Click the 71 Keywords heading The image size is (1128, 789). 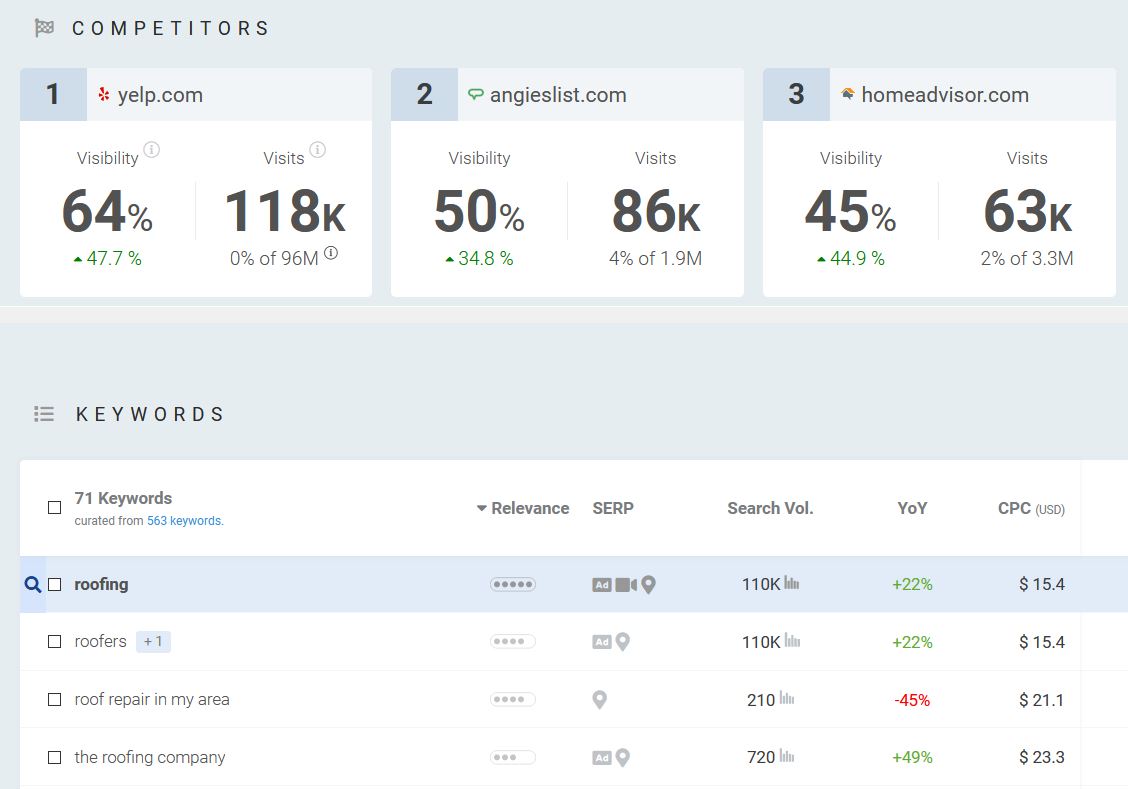click(123, 498)
